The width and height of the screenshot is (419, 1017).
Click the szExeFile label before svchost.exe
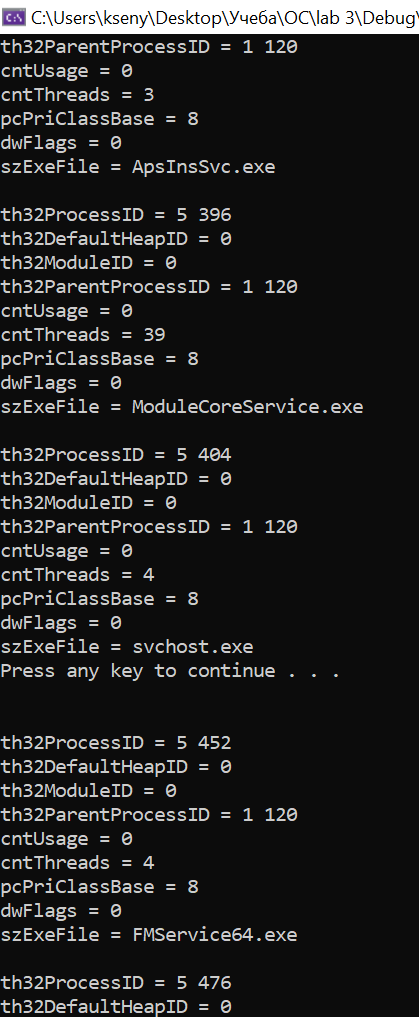tap(50, 647)
